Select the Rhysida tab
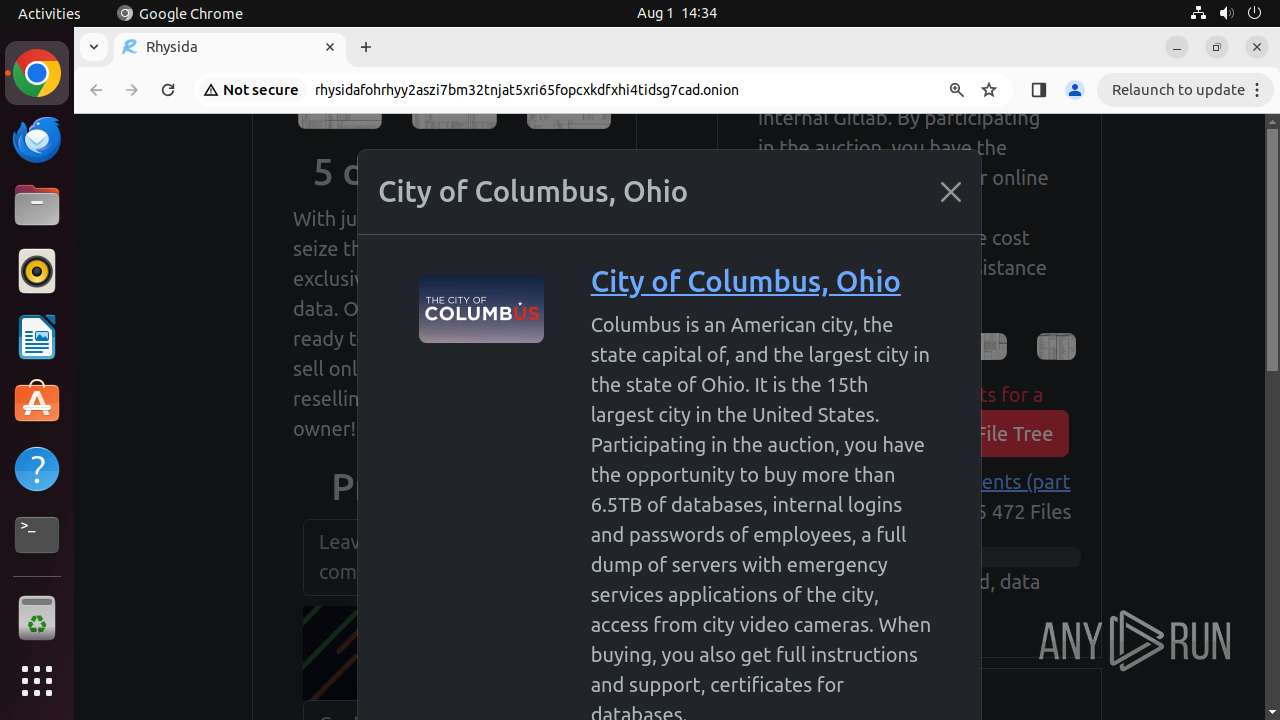This screenshot has width=1280, height=720. click(x=228, y=47)
